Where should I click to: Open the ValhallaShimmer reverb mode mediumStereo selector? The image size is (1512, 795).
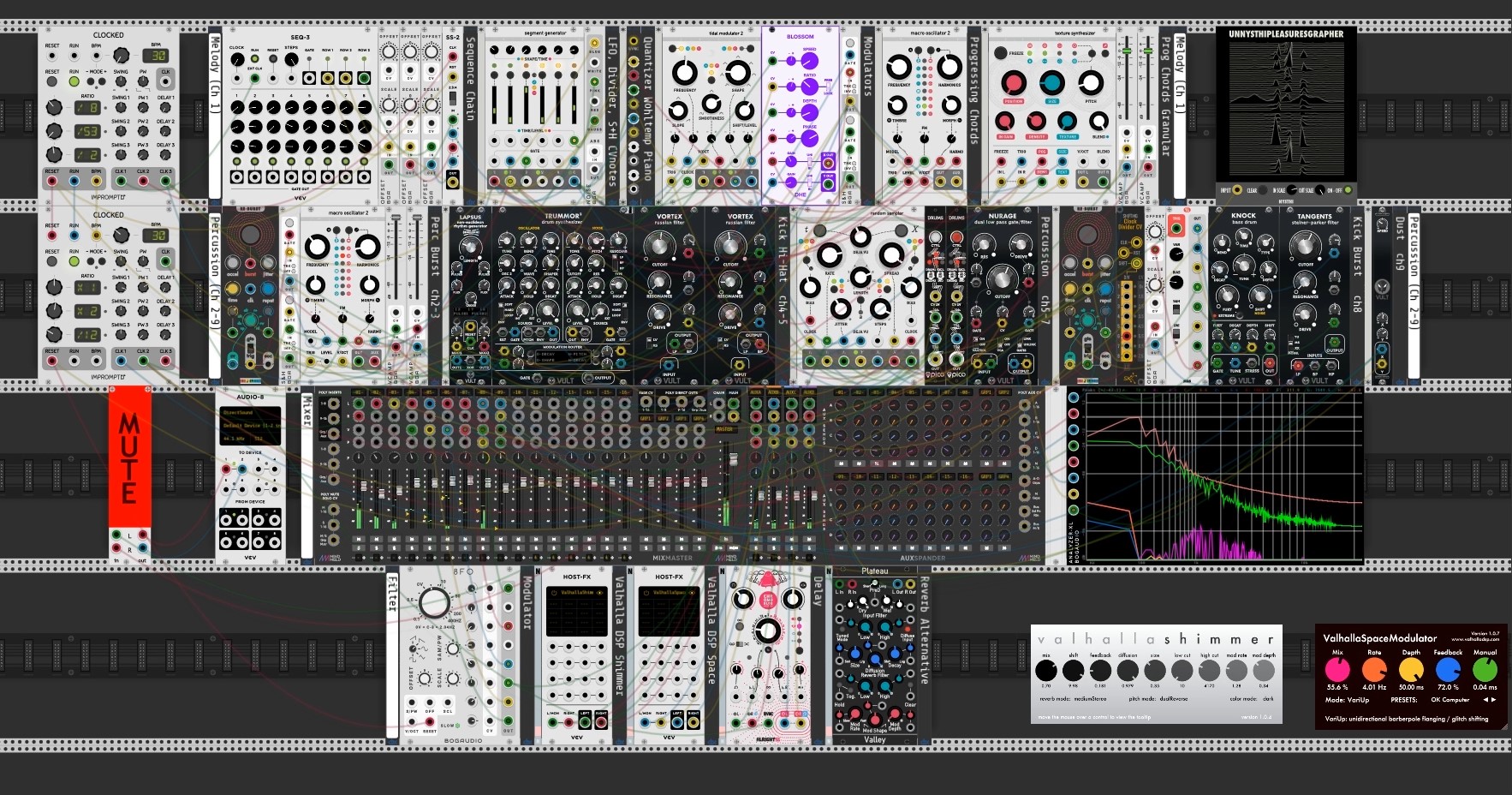coord(1090,698)
